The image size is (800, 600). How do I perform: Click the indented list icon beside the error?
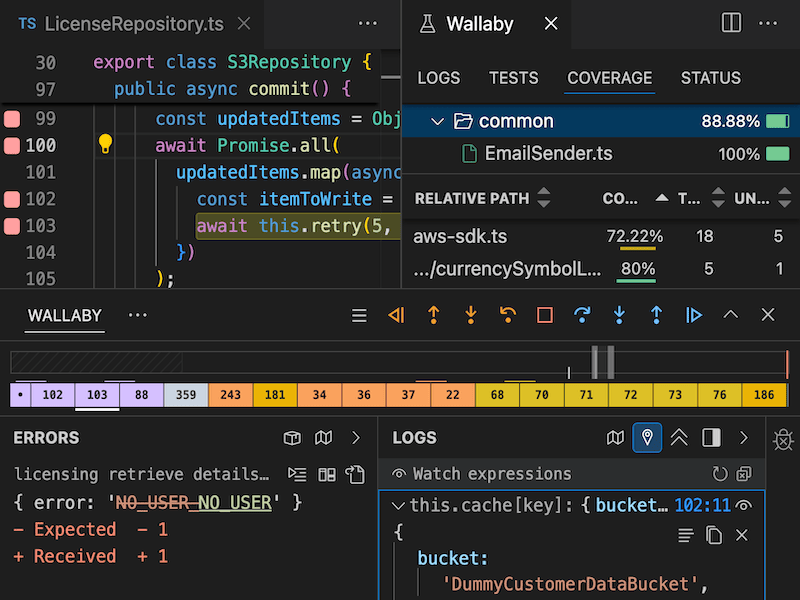[x=297, y=474]
